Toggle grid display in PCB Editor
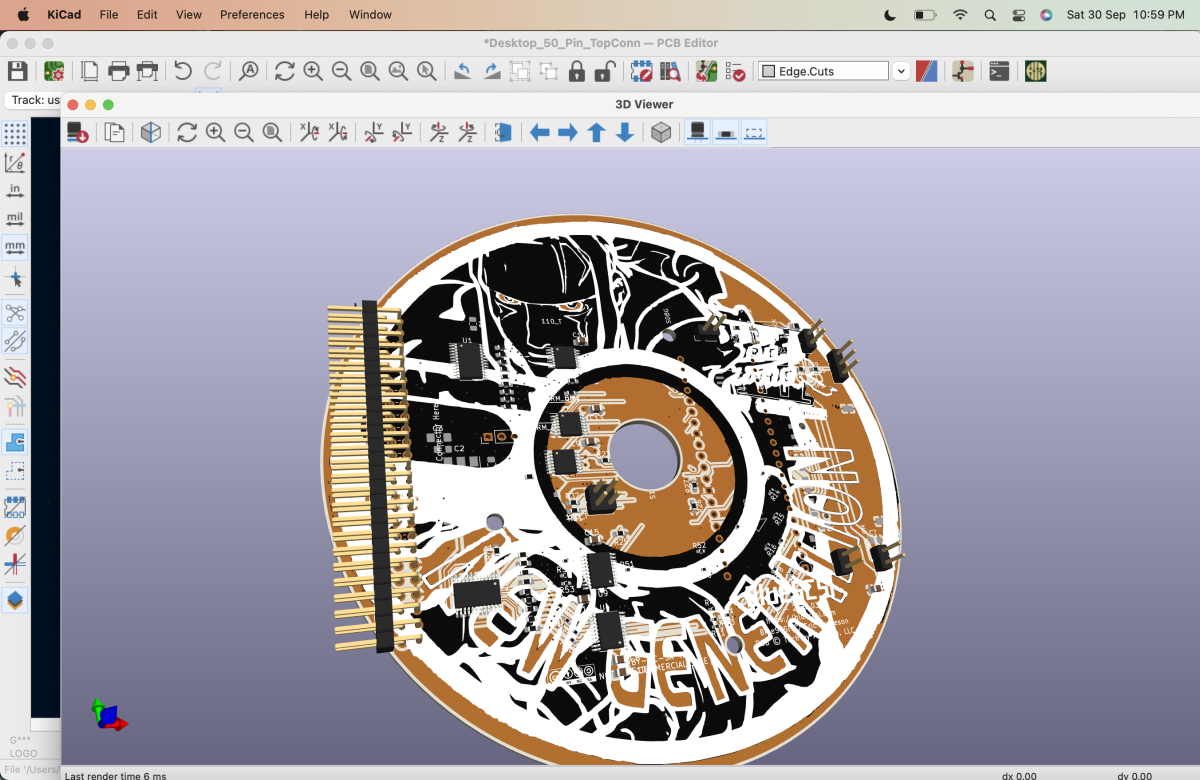The image size is (1200, 780). click(15, 133)
